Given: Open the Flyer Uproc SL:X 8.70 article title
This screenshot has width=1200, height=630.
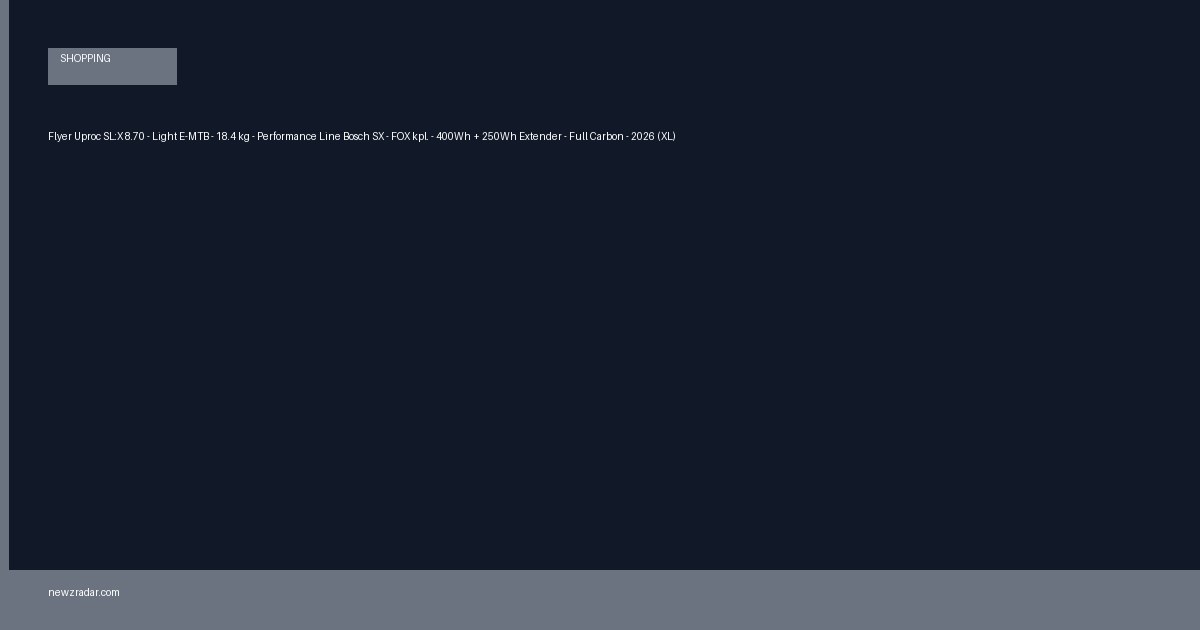Looking at the screenshot, I should [362, 136].
